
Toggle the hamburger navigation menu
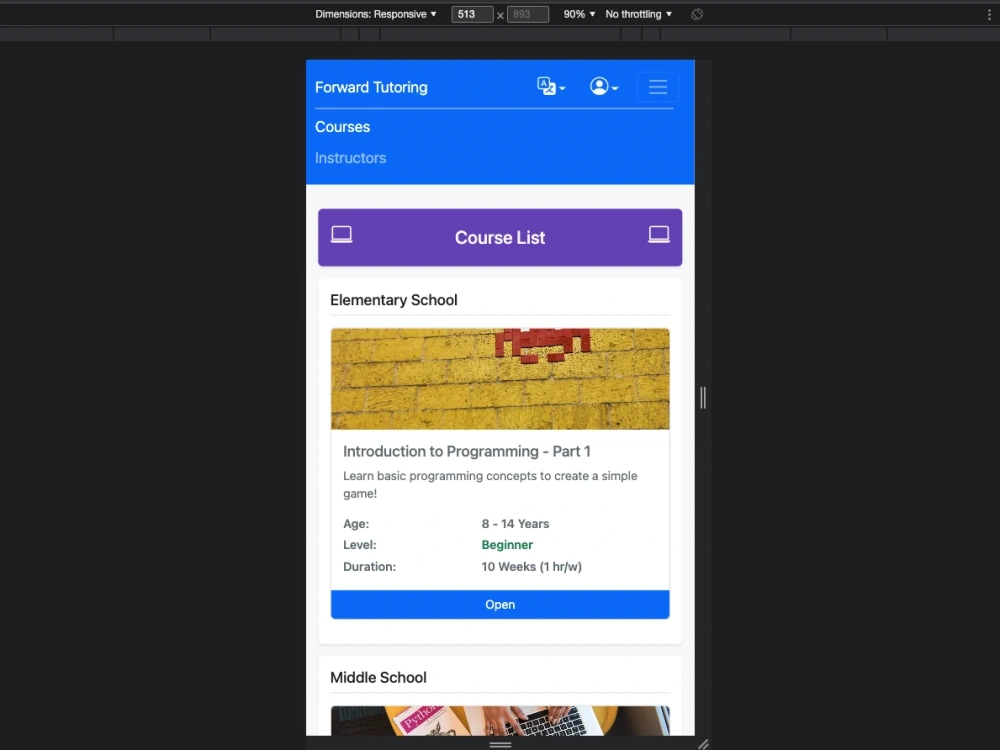click(658, 87)
